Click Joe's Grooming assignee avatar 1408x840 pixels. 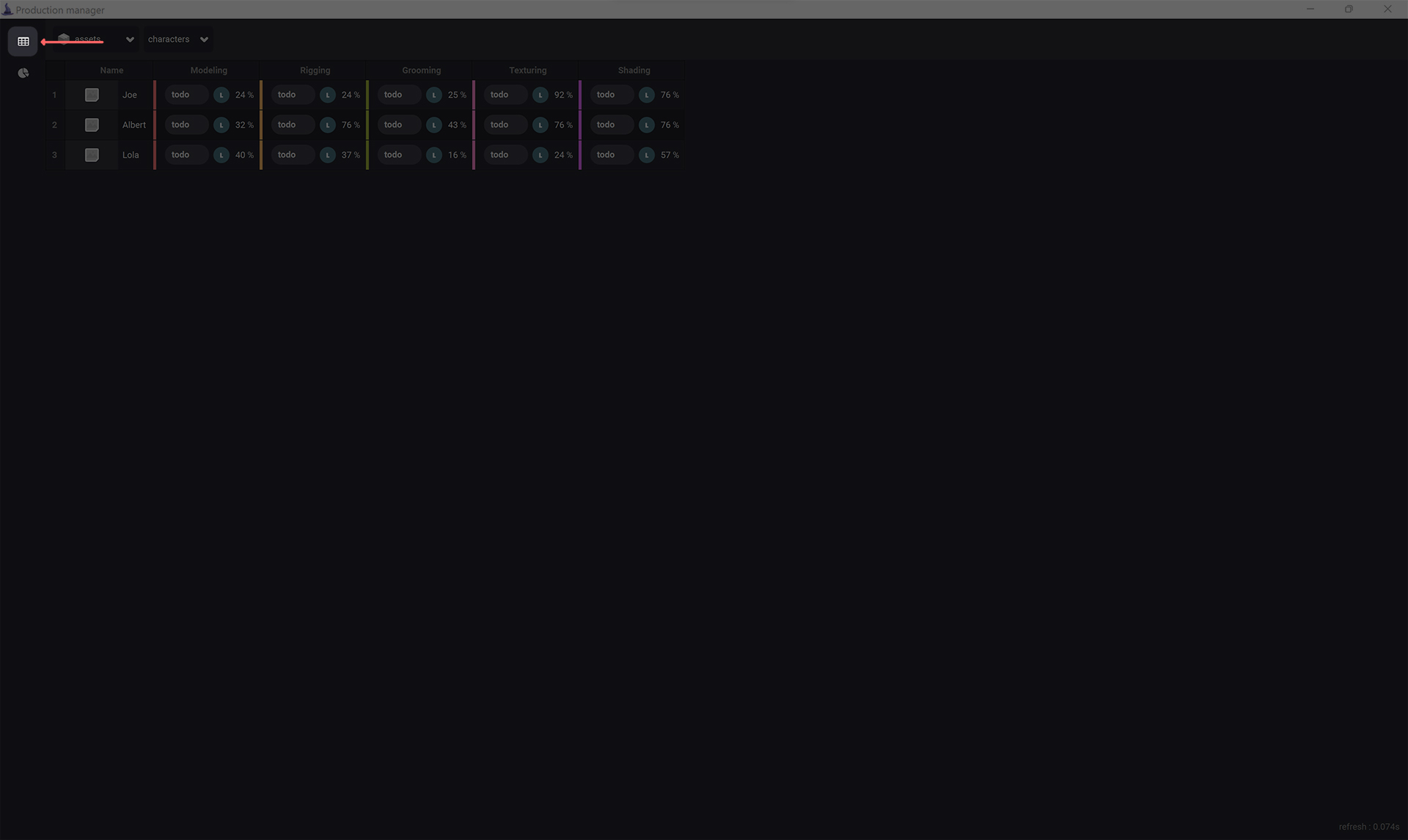(434, 95)
